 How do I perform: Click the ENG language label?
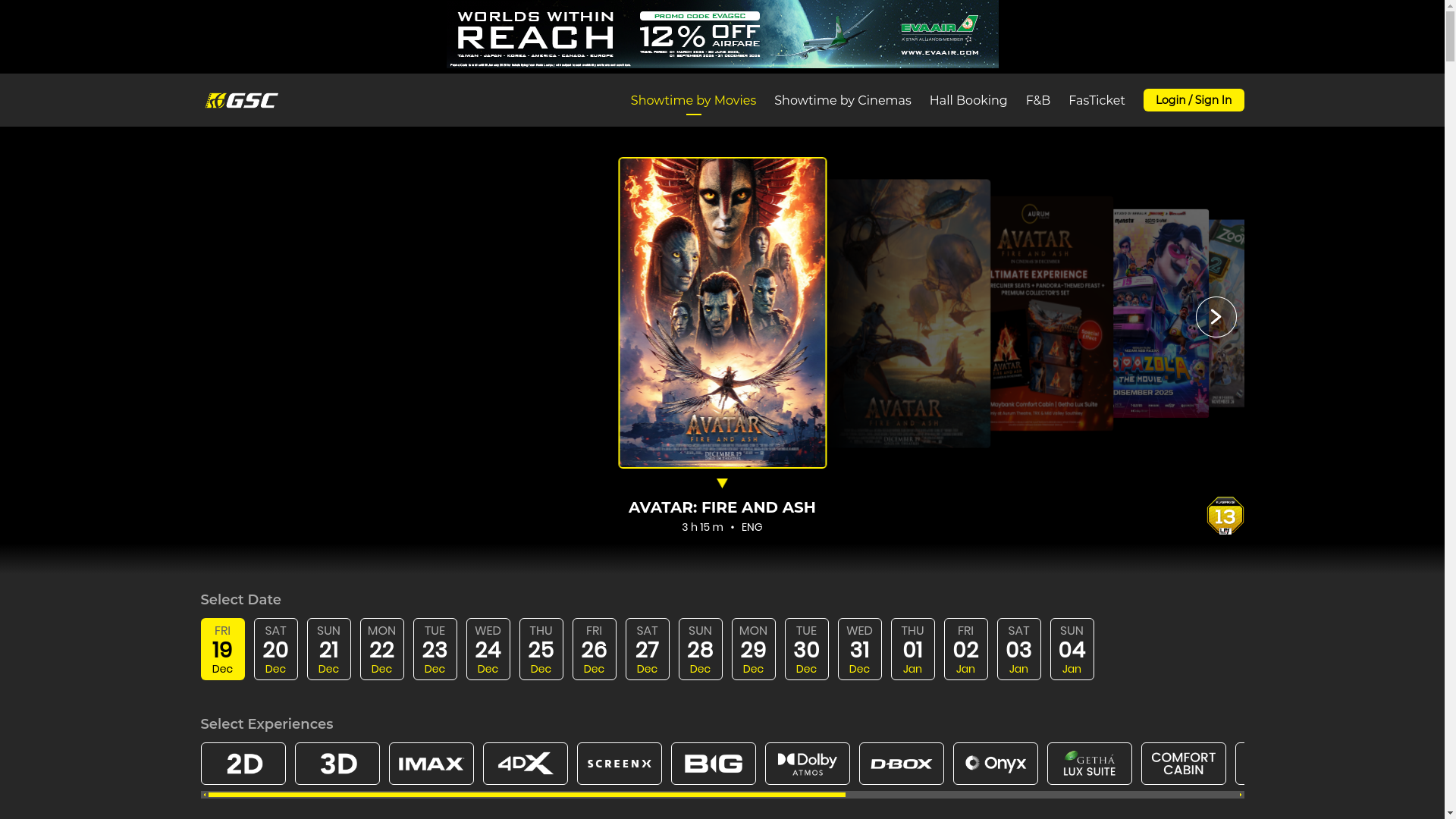pyautogui.click(x=752, y=527)
